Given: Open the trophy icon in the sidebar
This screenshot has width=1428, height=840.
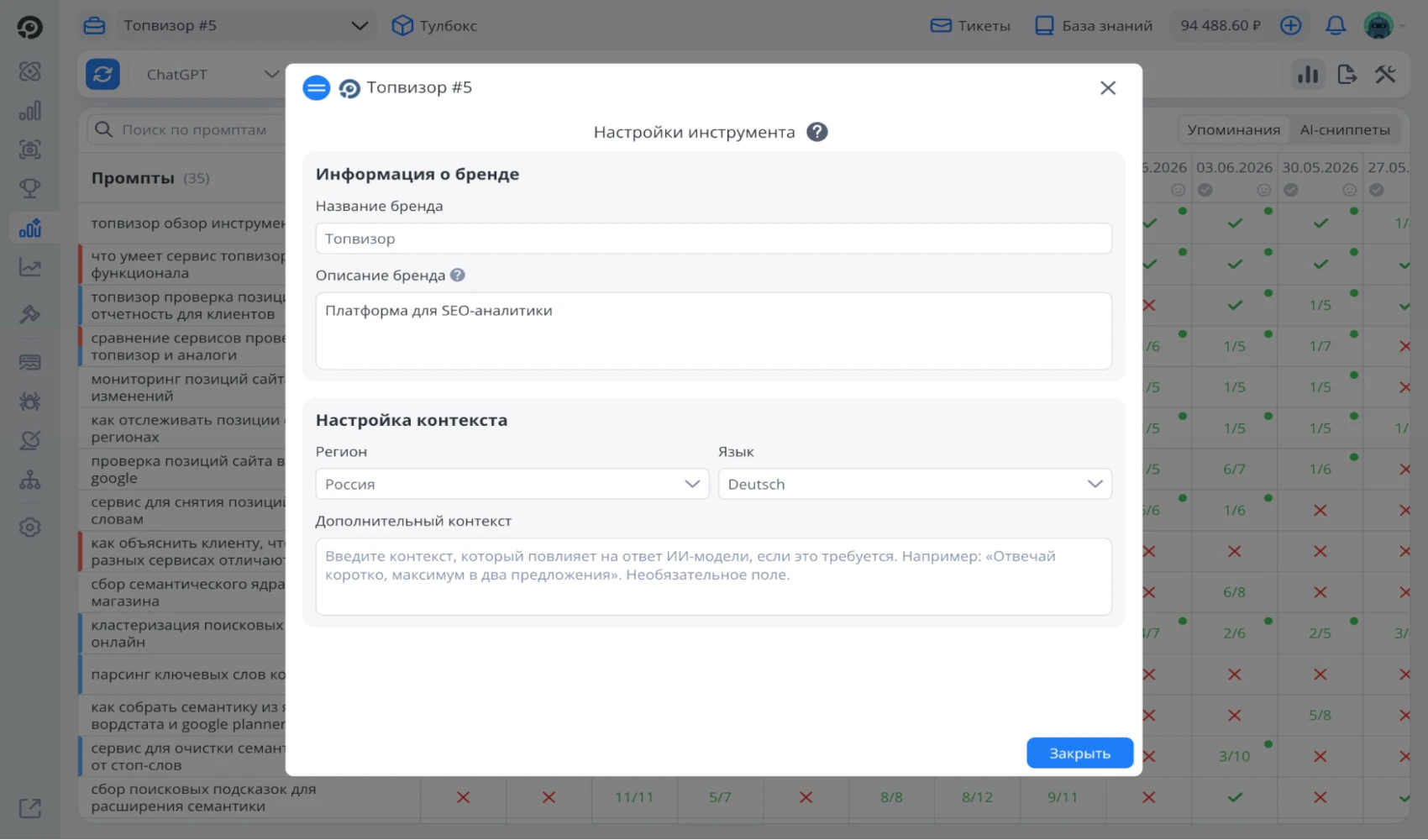Looking at the screenshot, I should click(x=29, y=188).
